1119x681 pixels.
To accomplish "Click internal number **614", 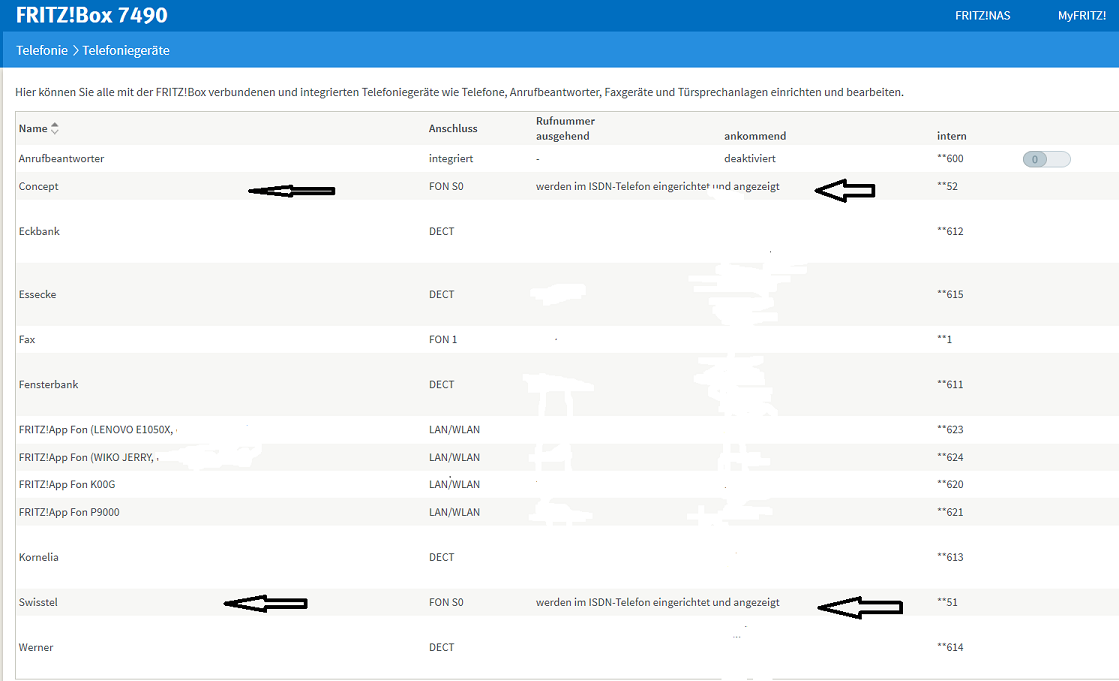I will 950,647.
